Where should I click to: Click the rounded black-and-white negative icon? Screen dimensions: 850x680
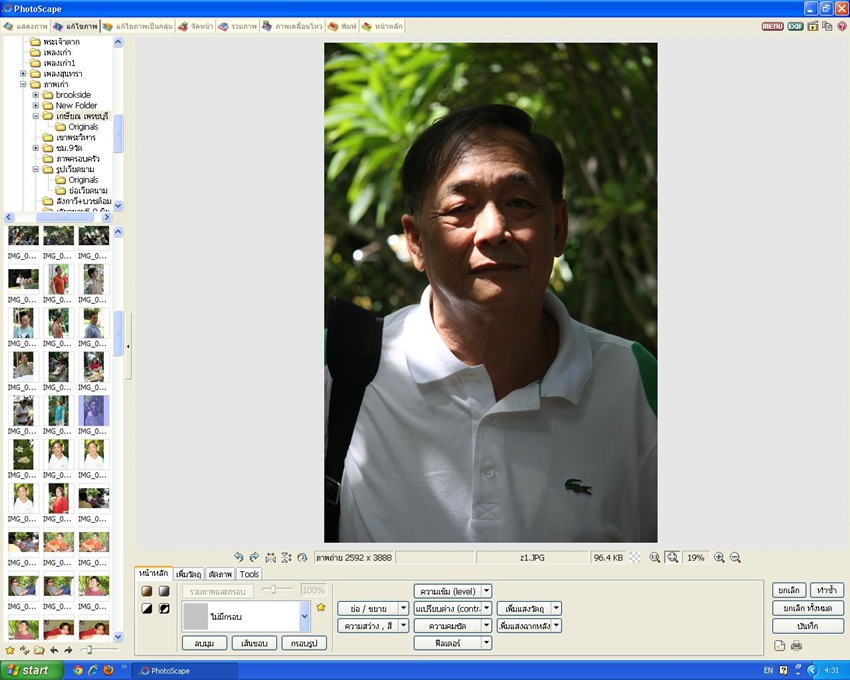pos(164,608)
